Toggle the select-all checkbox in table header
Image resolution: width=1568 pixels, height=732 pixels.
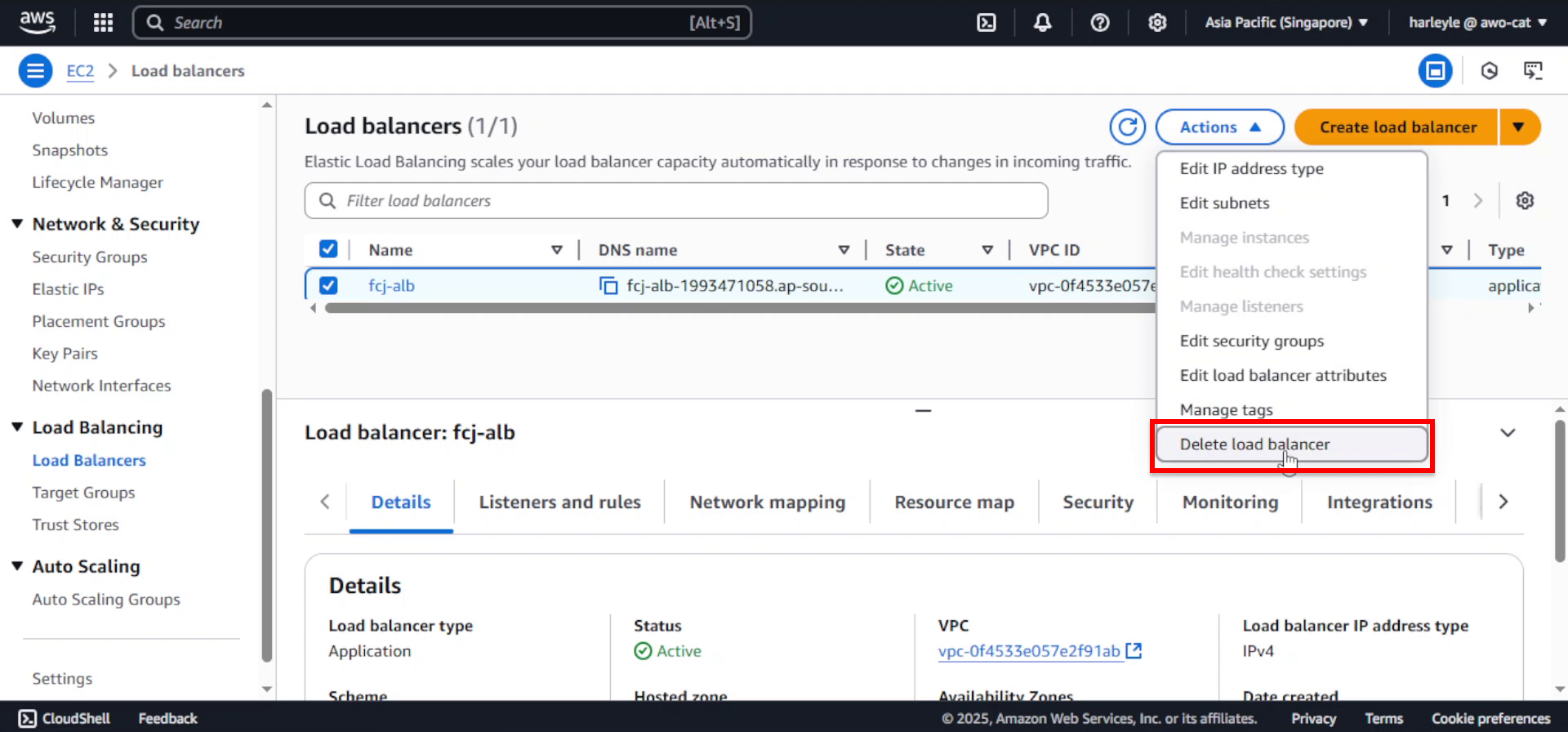coord(328,249)
